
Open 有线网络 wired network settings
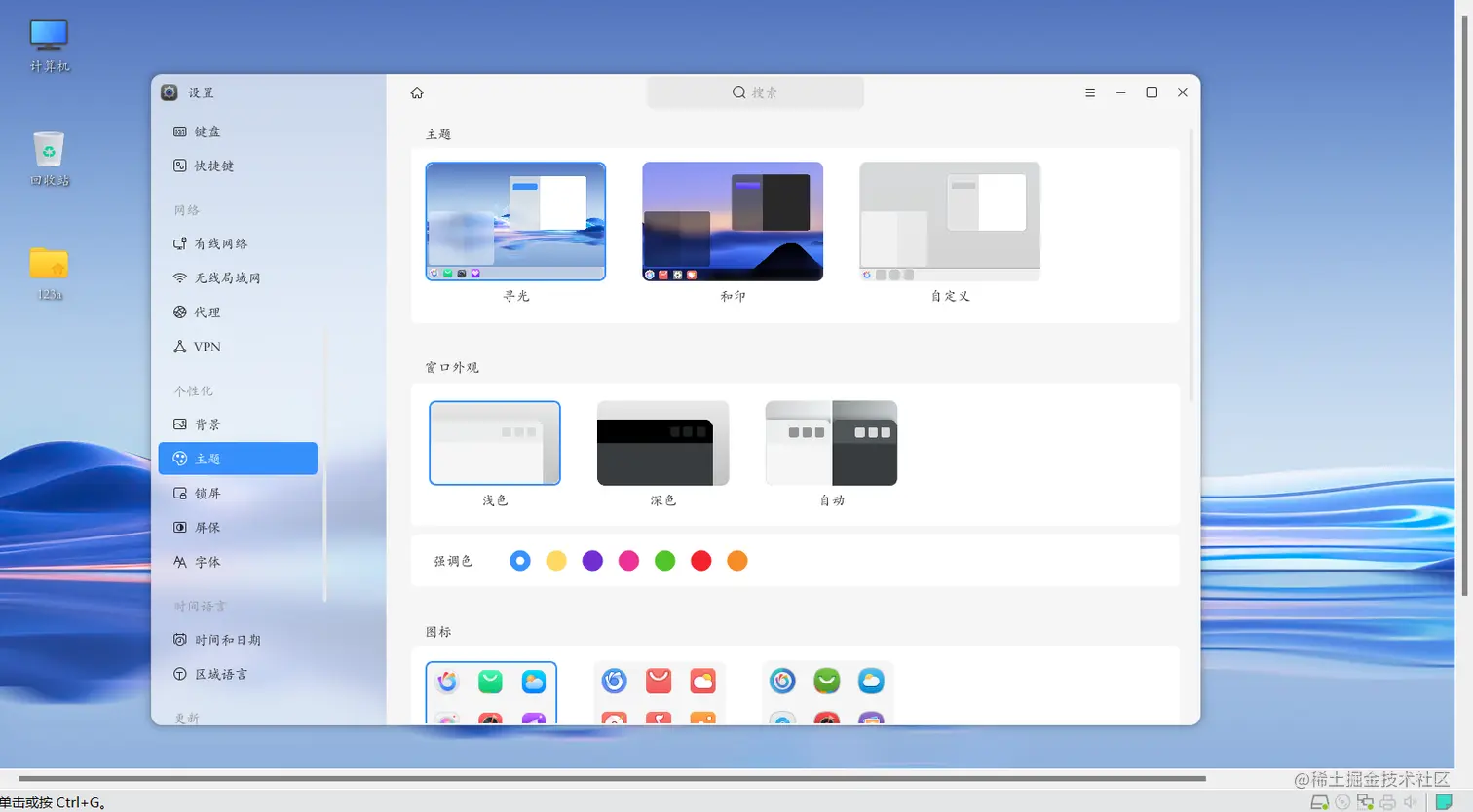238,244
